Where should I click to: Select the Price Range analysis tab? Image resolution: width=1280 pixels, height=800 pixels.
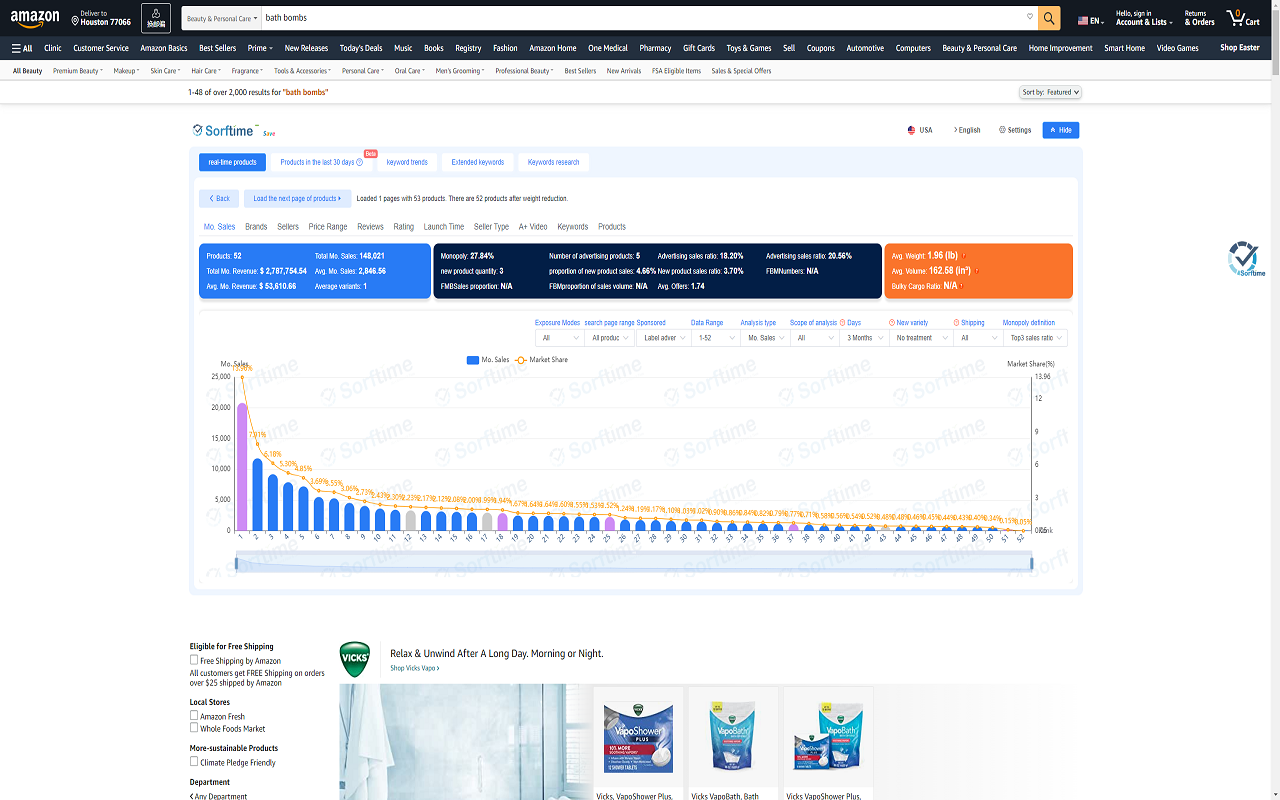[328, 227]
